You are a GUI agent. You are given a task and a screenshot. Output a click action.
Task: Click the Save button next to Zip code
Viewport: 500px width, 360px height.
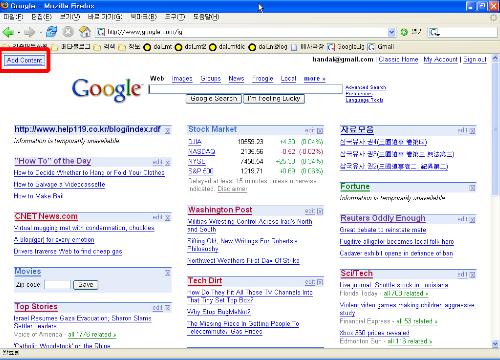[86, 285]
